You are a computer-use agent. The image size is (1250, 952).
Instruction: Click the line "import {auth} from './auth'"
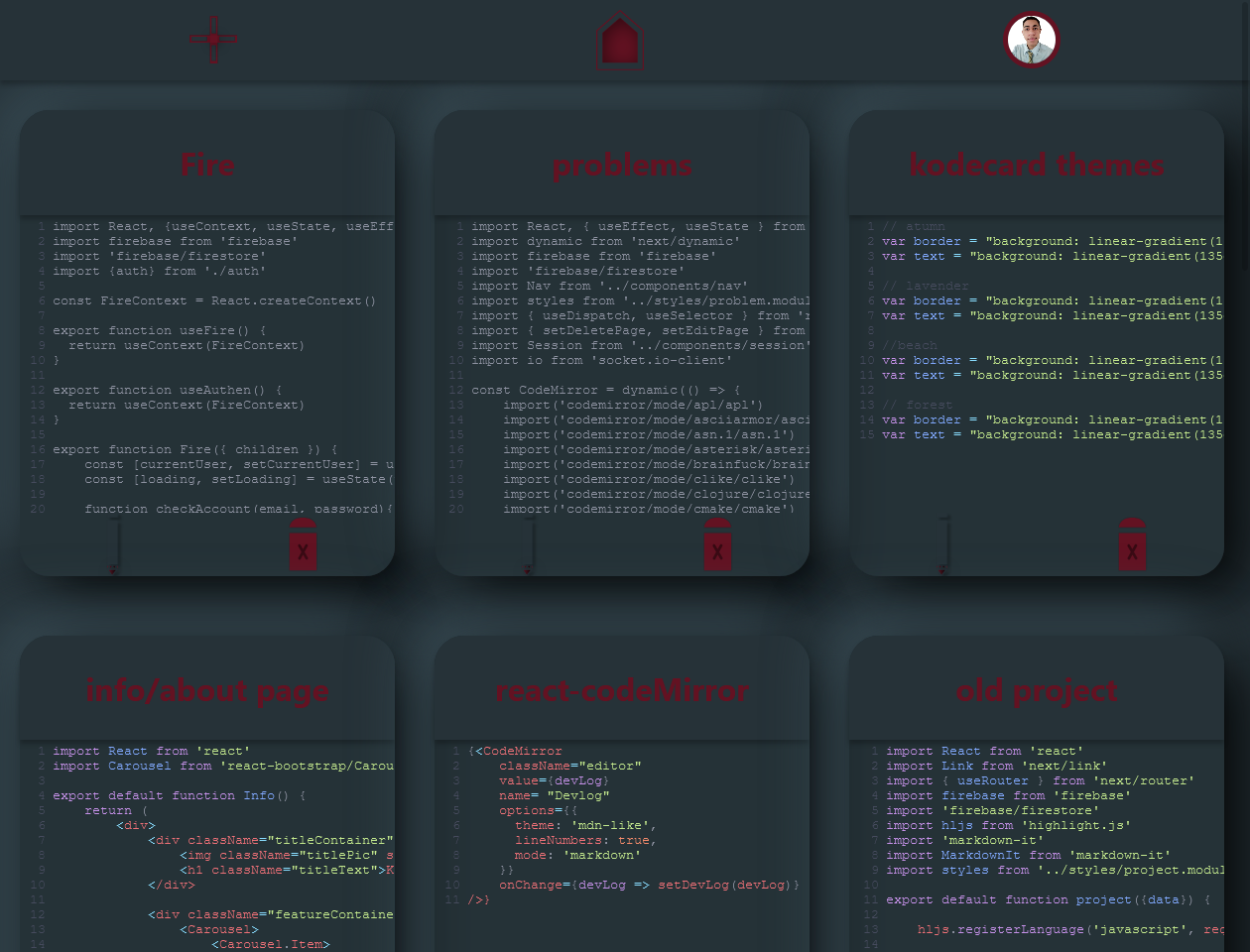[160, 271]
